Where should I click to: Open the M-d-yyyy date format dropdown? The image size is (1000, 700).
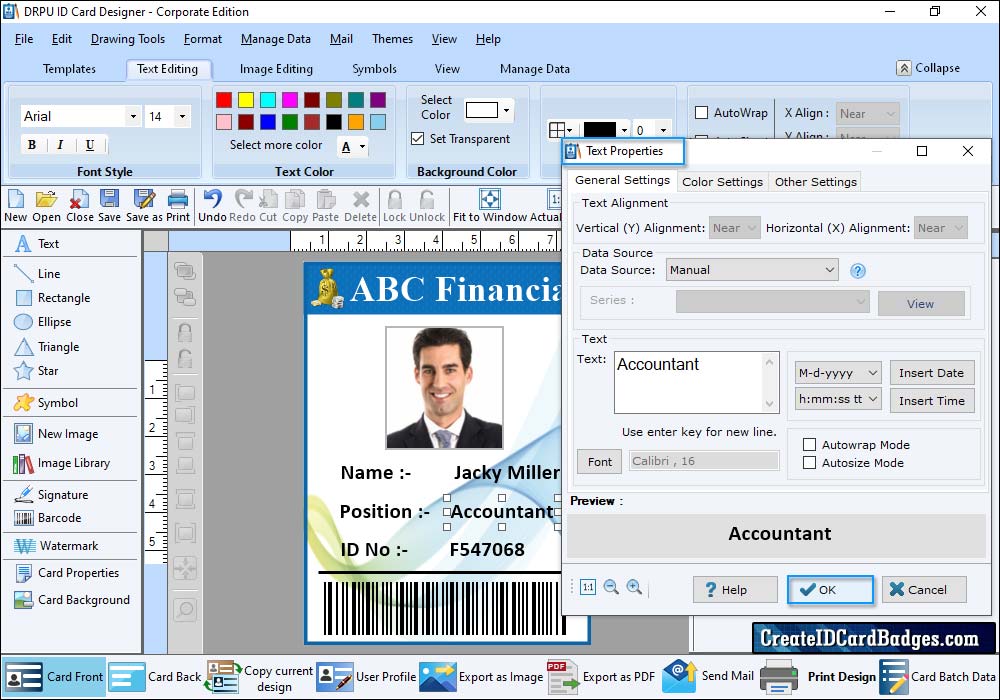(x=838, y=372)
